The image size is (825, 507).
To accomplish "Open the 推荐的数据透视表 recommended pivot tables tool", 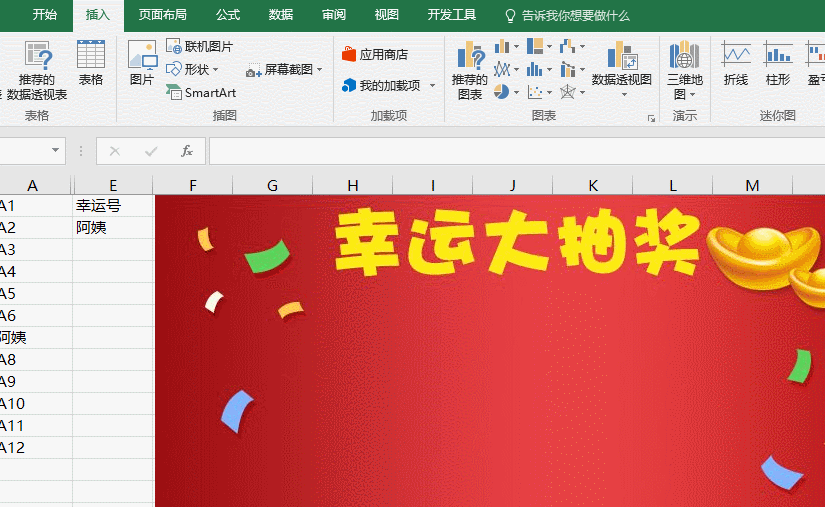I will point(36,70).
